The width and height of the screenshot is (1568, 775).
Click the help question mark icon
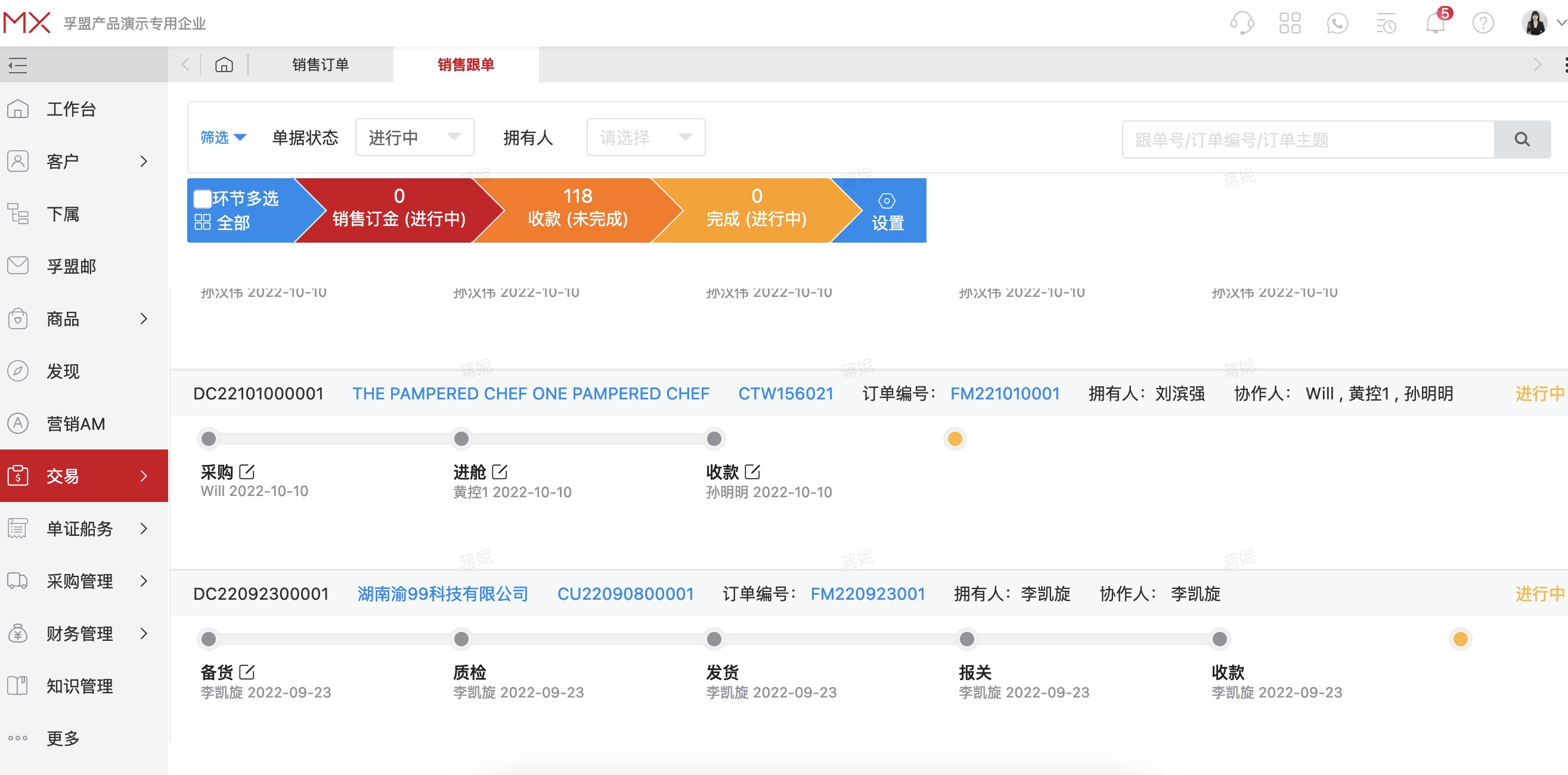tap(1483, 23)
